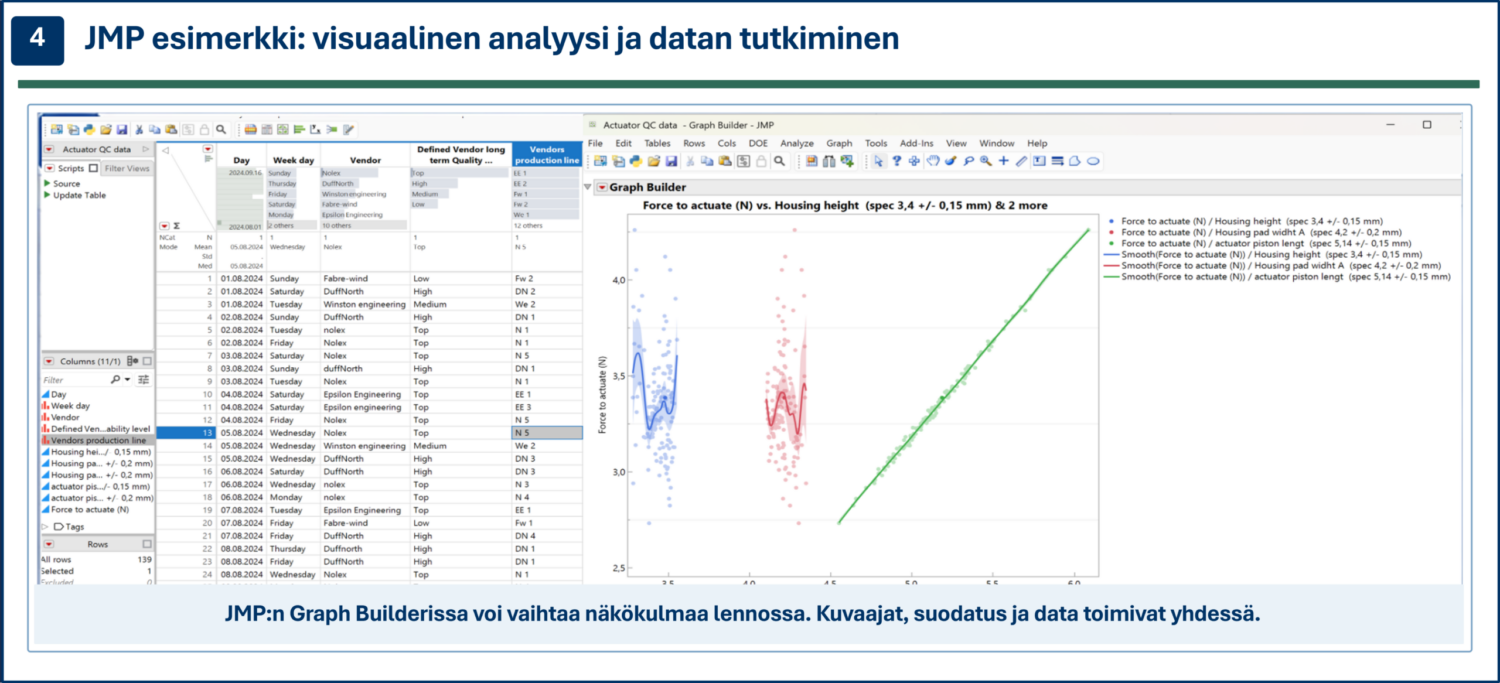Image resolution: width=1500 pixels, height=683 pixels.
Task: Click New Data Table icon in data table toolbar
Action: click(x=57, y=129)
